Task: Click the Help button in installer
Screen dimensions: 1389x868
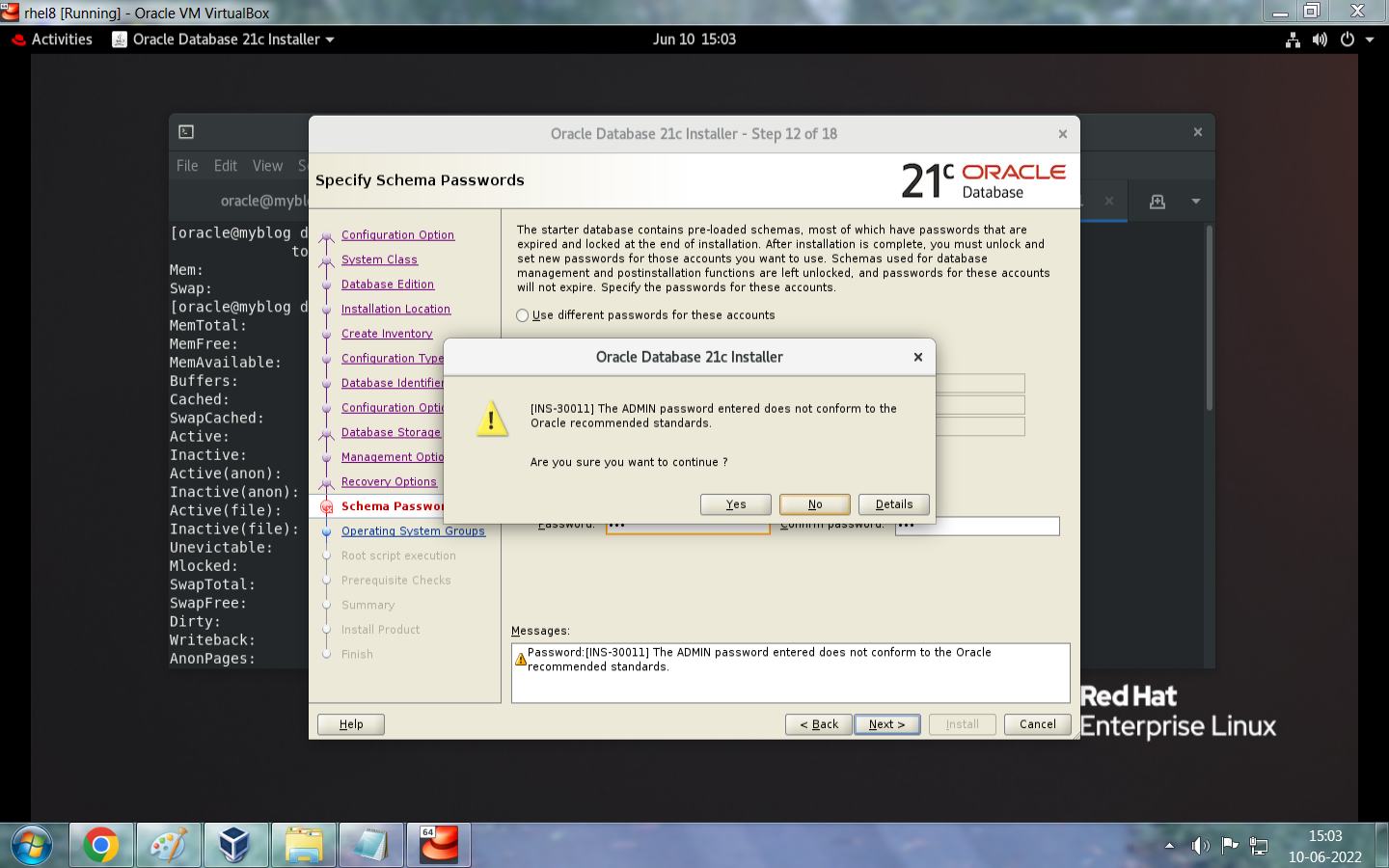Action: 351,724
